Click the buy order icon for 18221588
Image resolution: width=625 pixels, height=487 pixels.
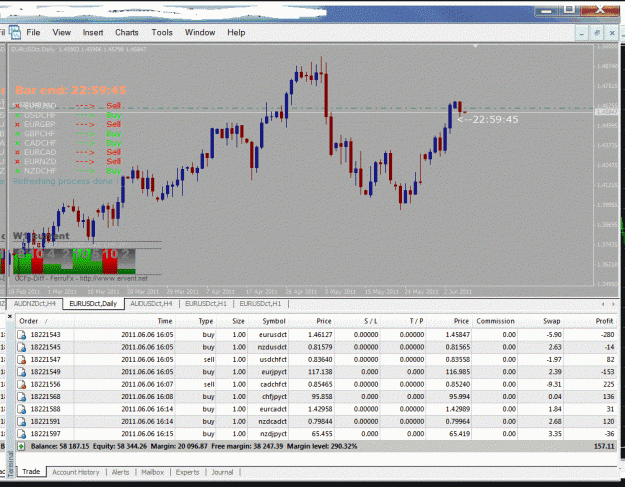(22, 409)
